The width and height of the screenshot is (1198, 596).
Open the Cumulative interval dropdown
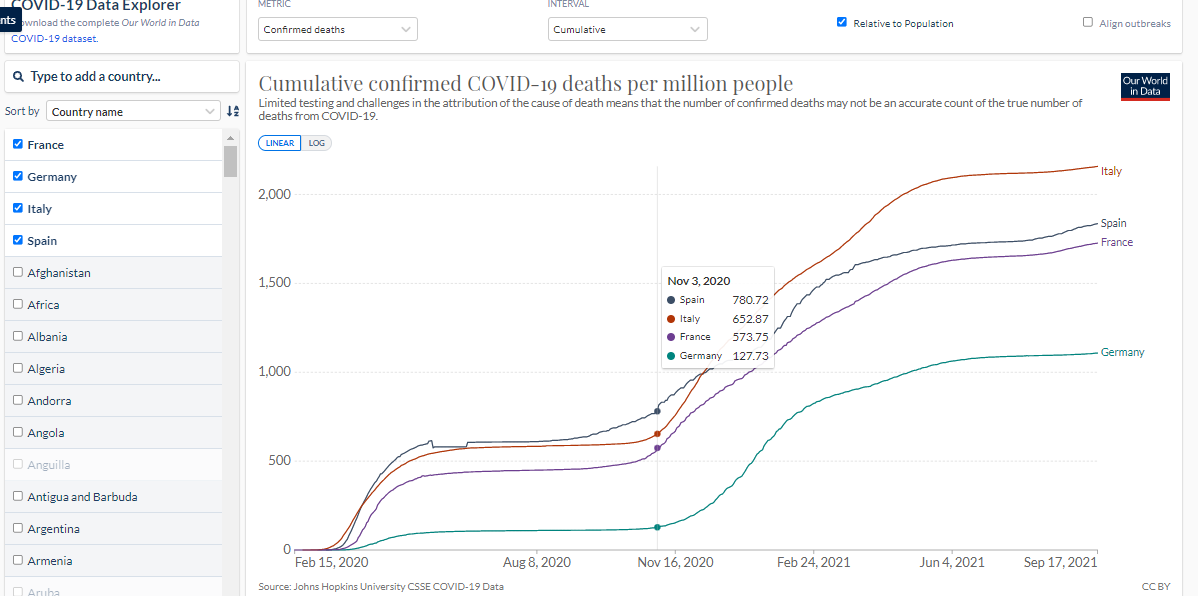tap(627, 30)
